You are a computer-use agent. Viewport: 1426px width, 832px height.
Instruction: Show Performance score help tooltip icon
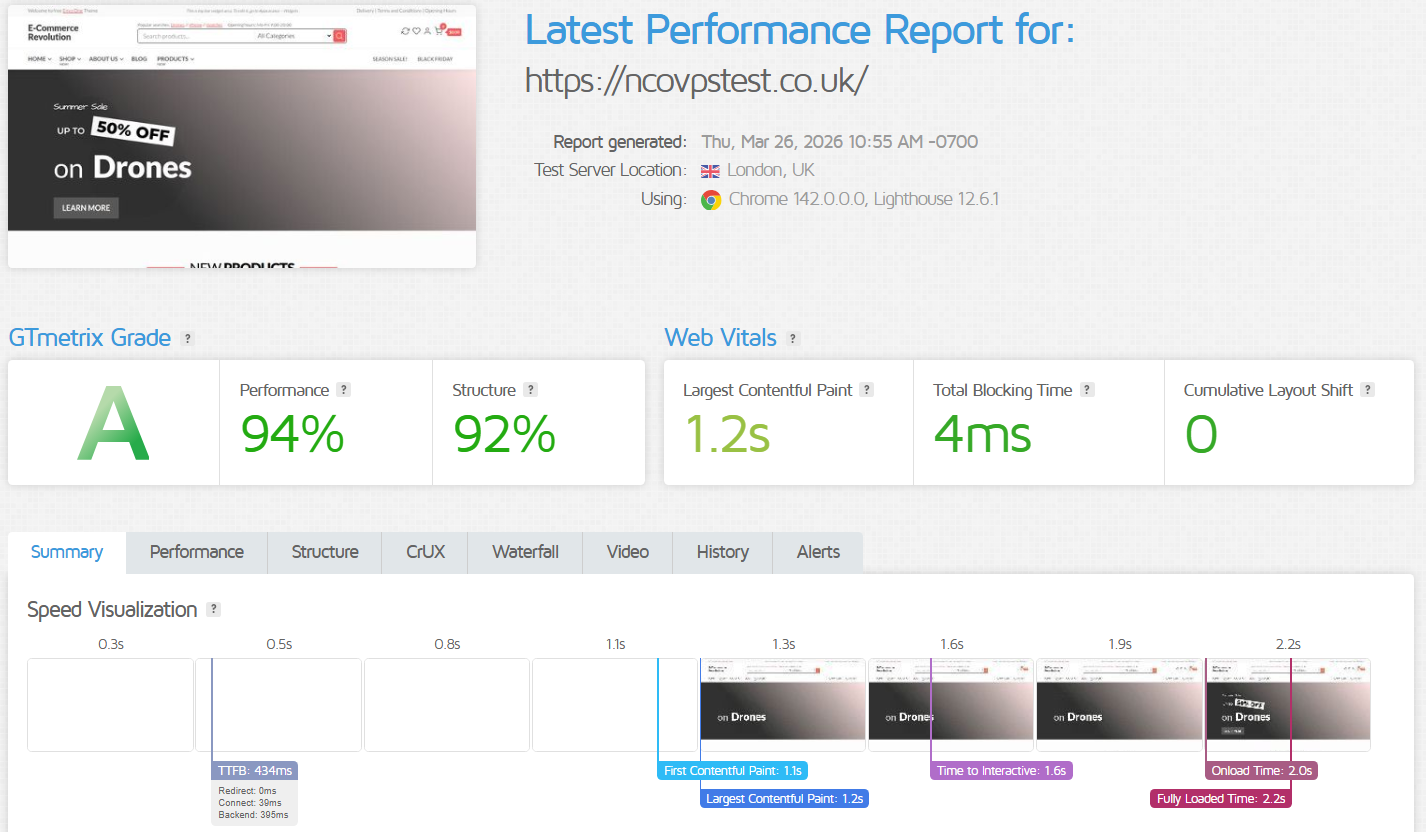pos(343,390)
